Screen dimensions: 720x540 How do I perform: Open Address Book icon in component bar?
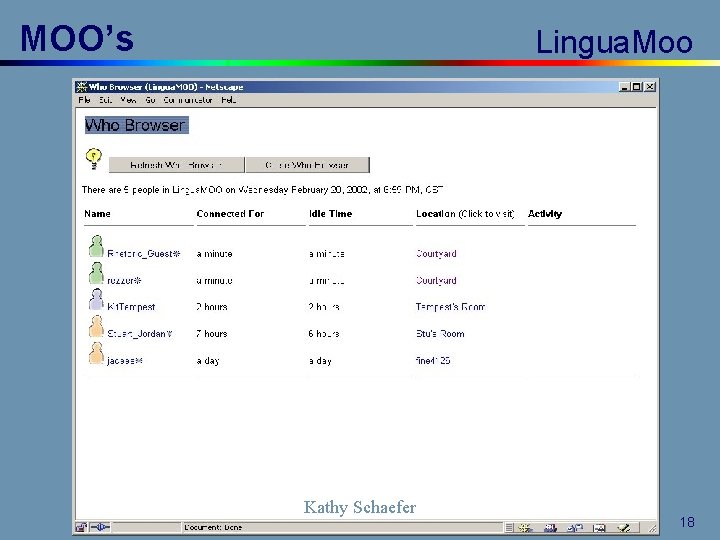click(599, 528)
